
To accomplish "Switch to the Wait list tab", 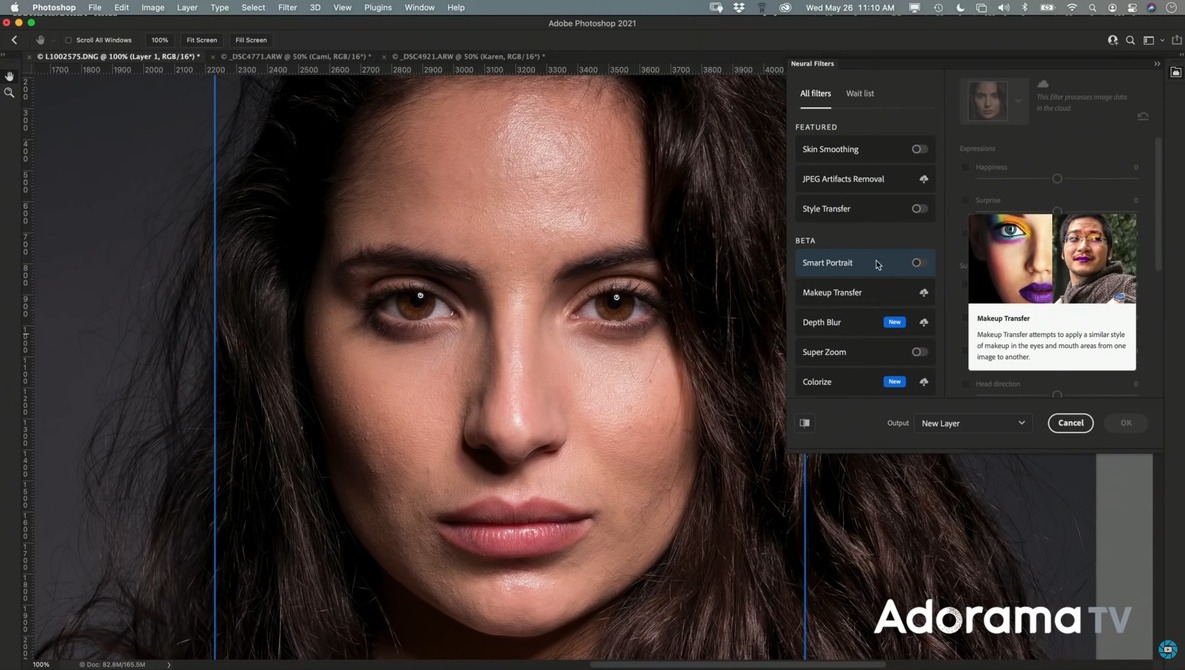I will [859, 93].
